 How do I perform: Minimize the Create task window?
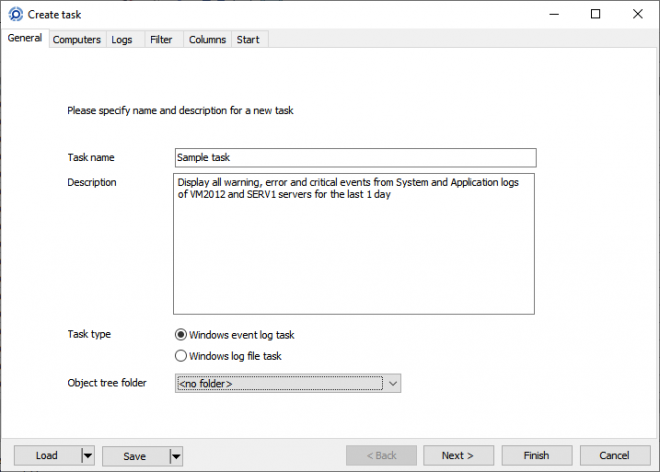pyautogui.click(x=554, y=14)
